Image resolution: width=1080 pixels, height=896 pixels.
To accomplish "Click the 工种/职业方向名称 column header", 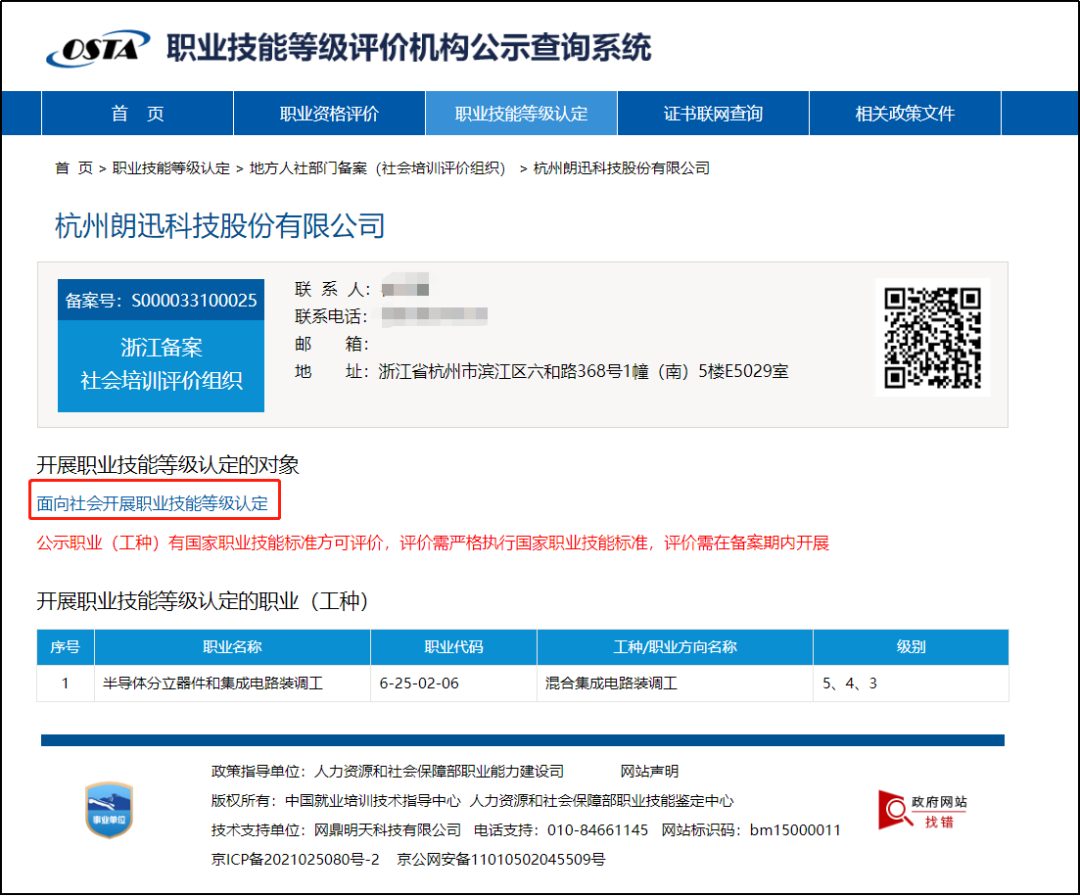I will click(675, 647).
